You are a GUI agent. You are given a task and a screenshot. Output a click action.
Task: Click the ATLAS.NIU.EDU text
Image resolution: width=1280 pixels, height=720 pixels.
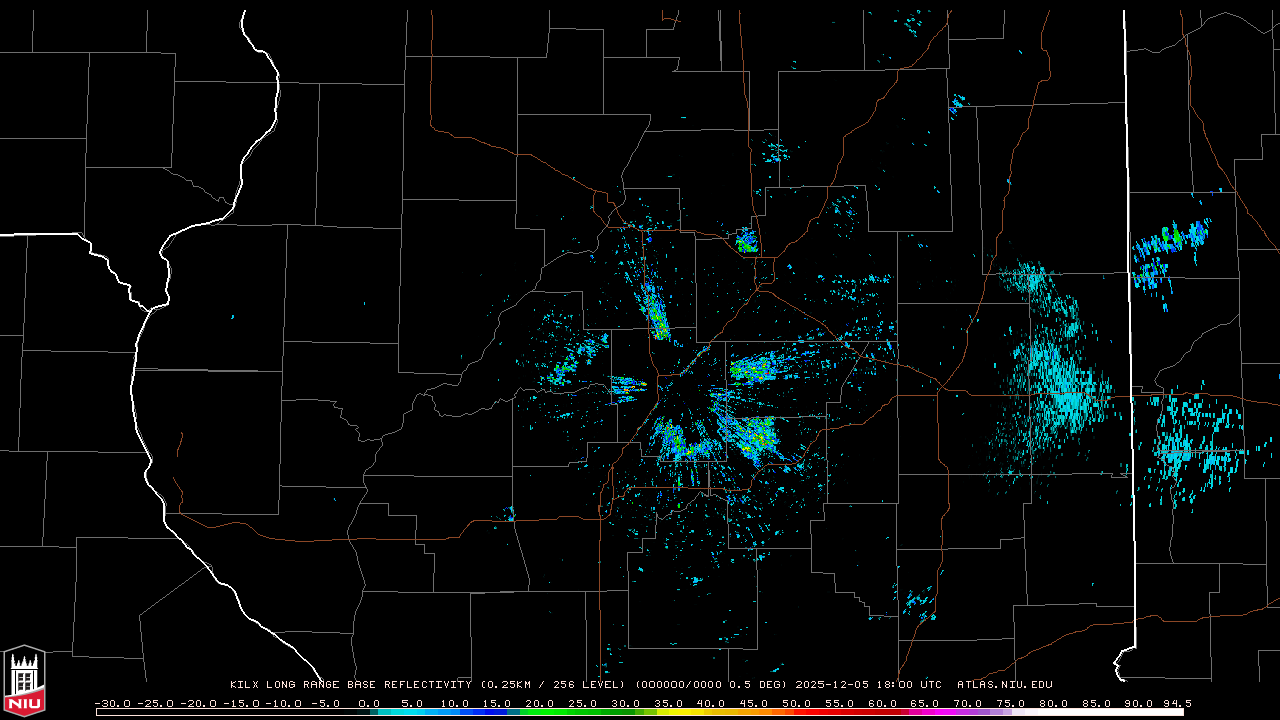click(1004, 685)
